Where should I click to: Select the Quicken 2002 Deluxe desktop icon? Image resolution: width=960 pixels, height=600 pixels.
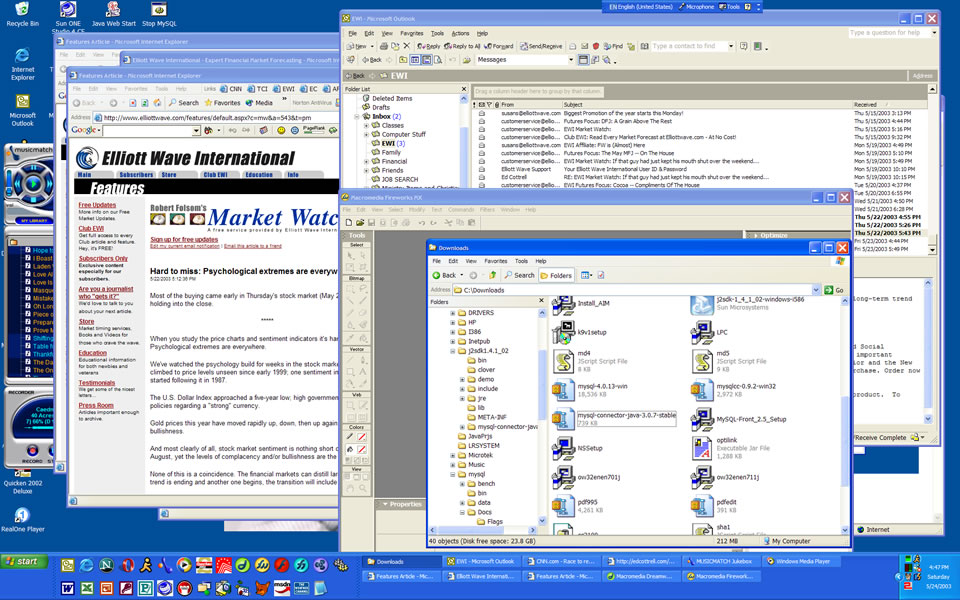coord(23,482)
